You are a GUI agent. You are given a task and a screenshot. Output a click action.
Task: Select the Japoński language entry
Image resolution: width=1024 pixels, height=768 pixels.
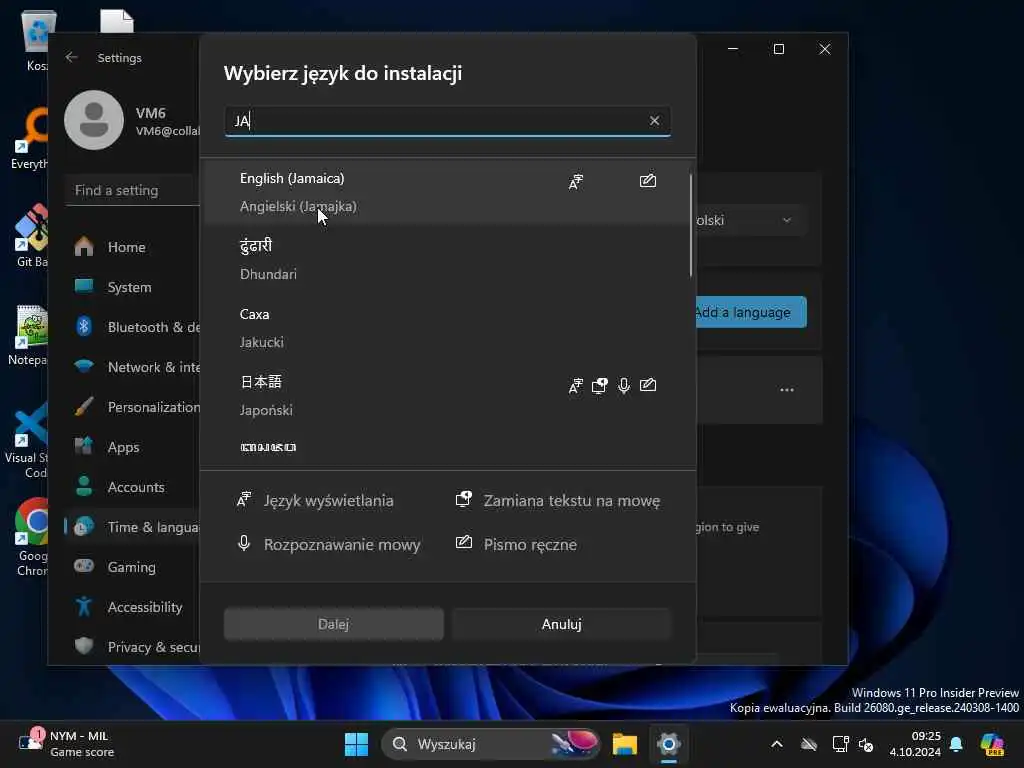click(447, 396)
